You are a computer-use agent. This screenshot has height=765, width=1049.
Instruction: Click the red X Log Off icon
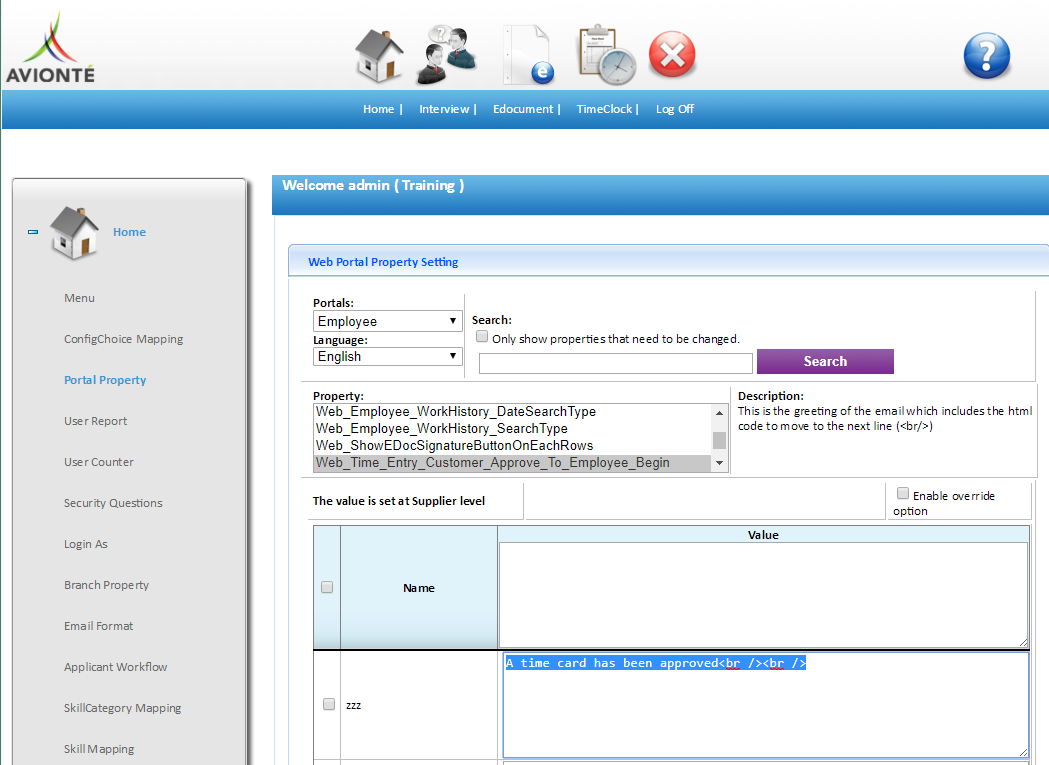pyautogui.click(x=672, y=55)
